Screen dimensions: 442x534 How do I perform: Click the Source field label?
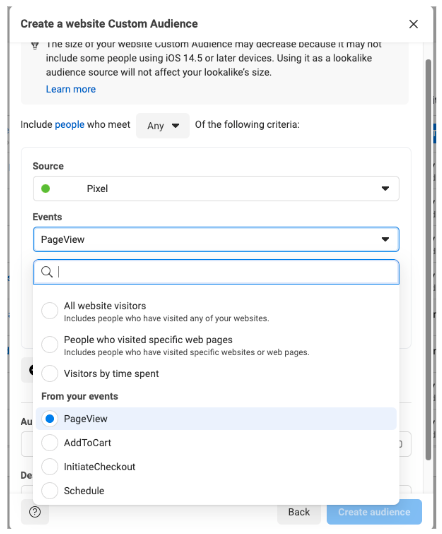pos(48,166)
